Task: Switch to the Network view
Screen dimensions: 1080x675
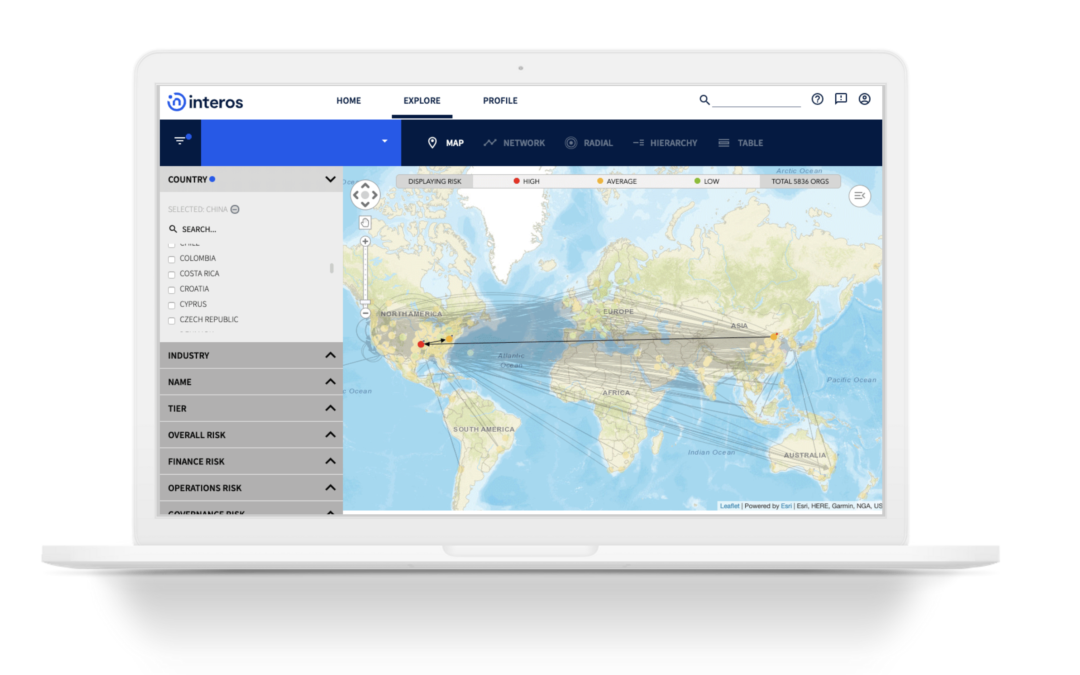Action: pyautogui.click(x=514, y=143)
